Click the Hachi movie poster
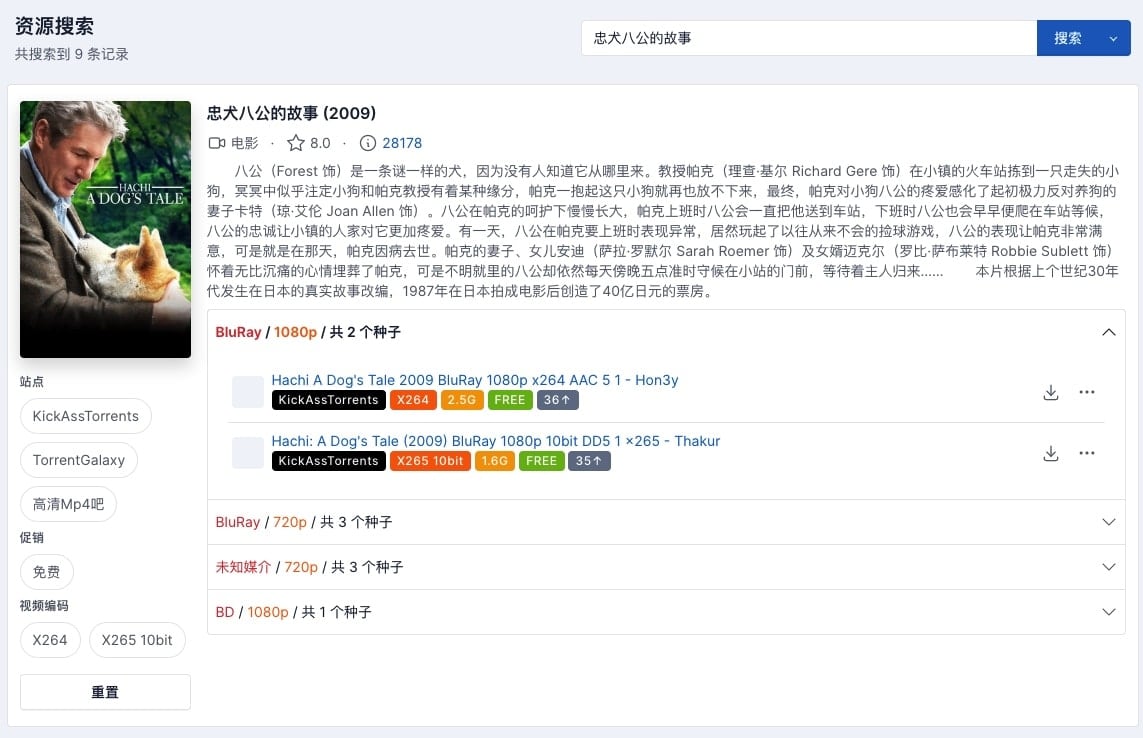Viewport: 1143px width, 738px height. tap(105, 229)
